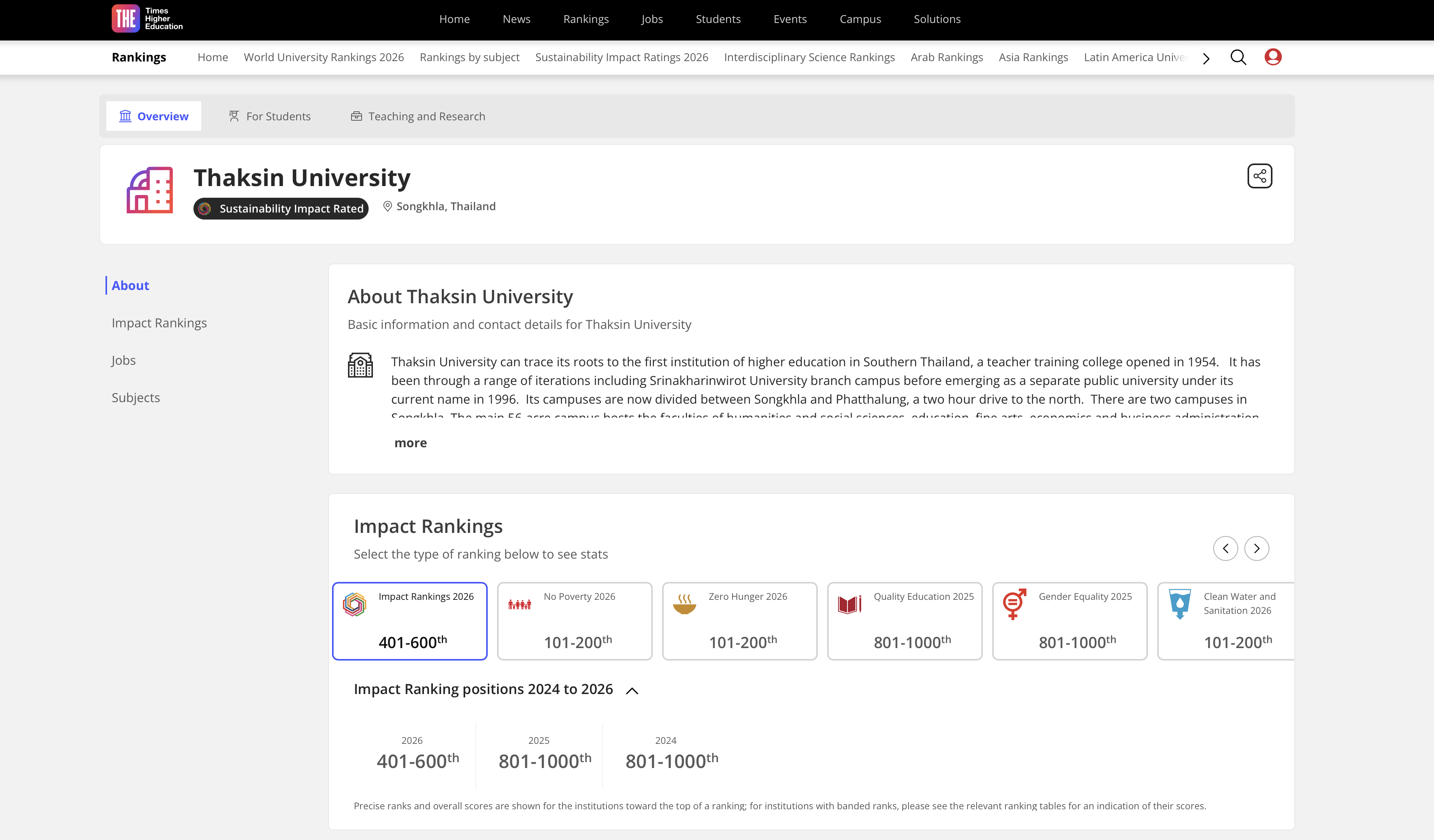
Task: Click the Sustainability Impact Rated badge
Action: tap(281, 208)
